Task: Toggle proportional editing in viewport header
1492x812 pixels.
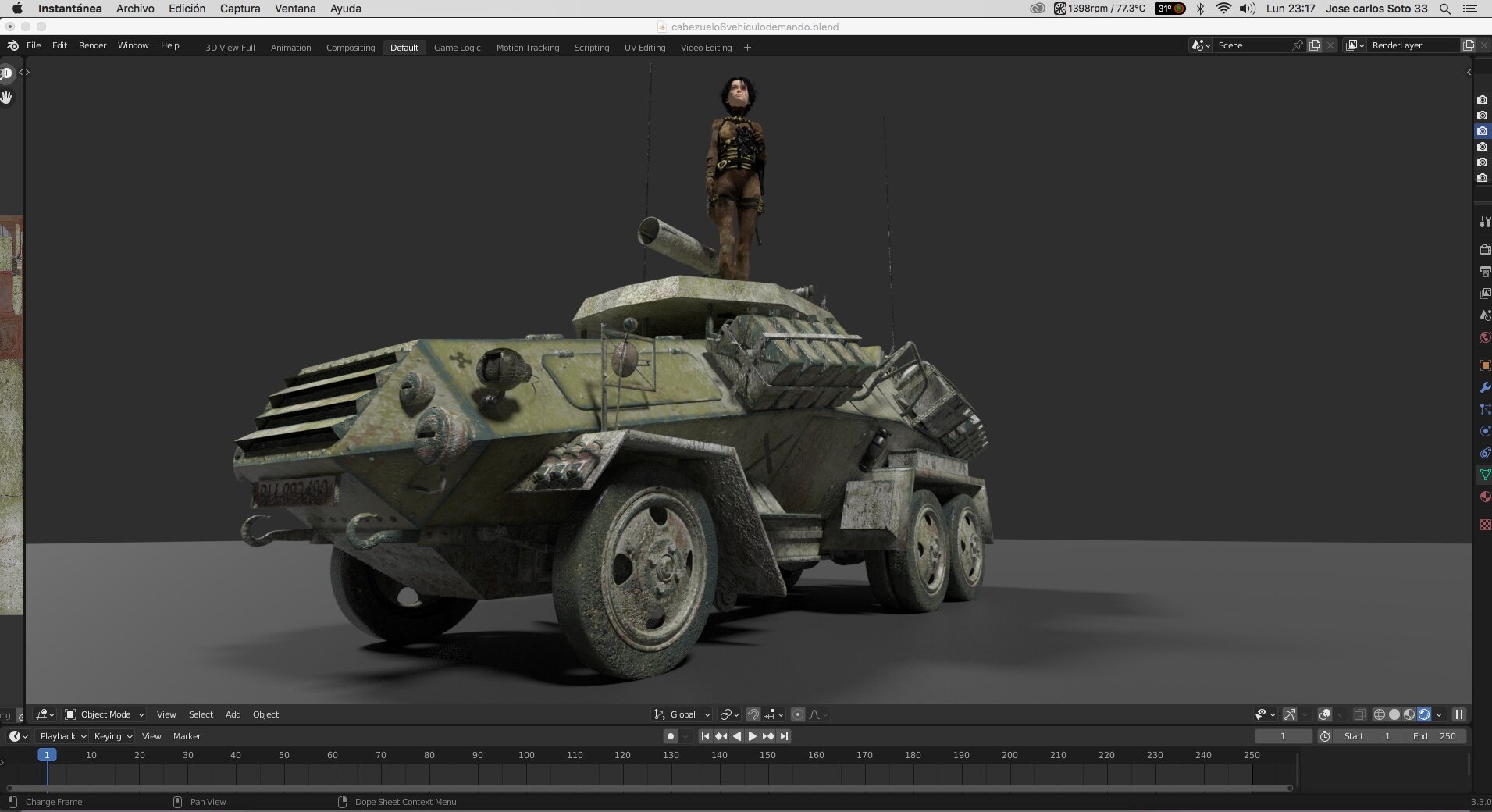Action: (797, 714)
